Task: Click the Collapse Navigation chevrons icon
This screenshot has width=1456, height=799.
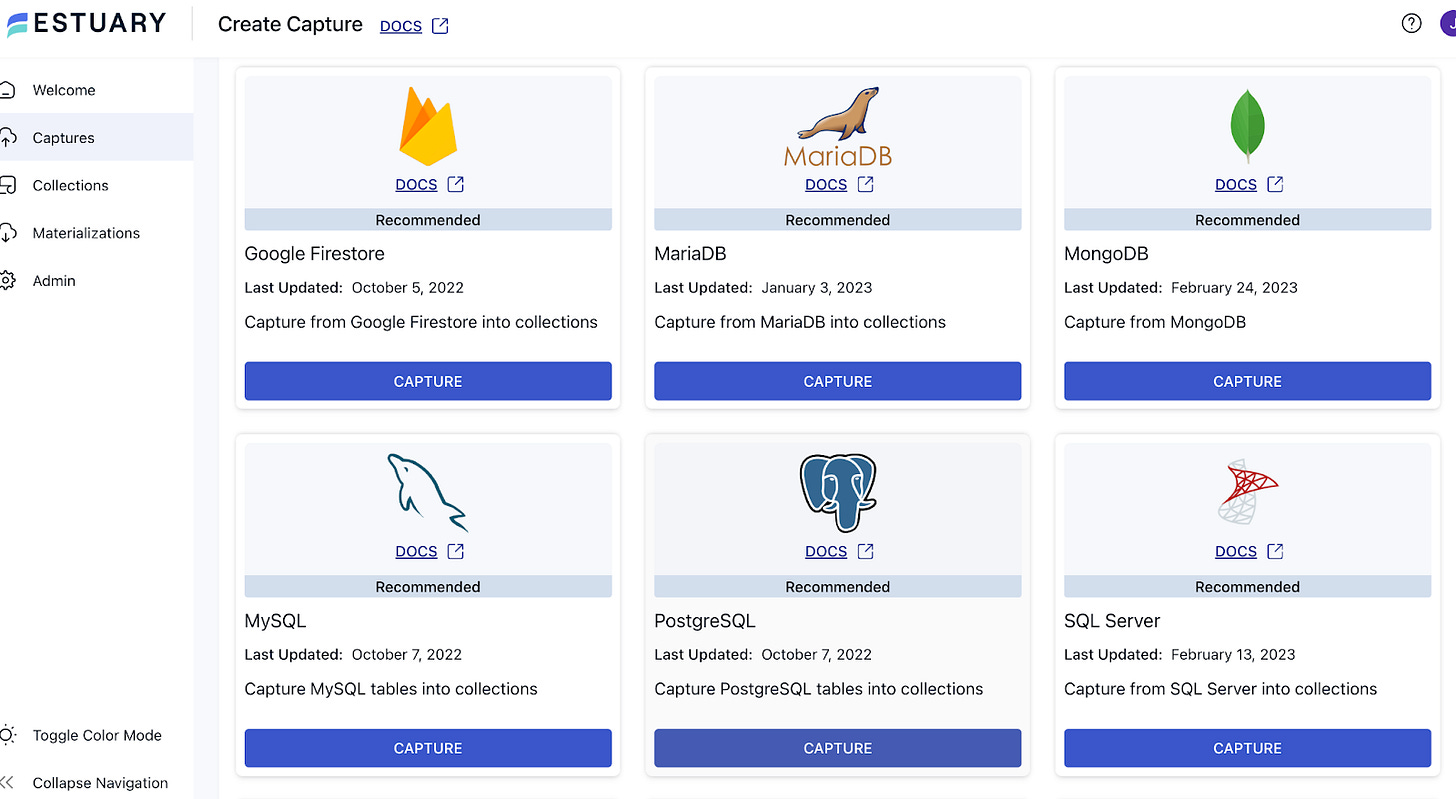Action: point(7,783)
